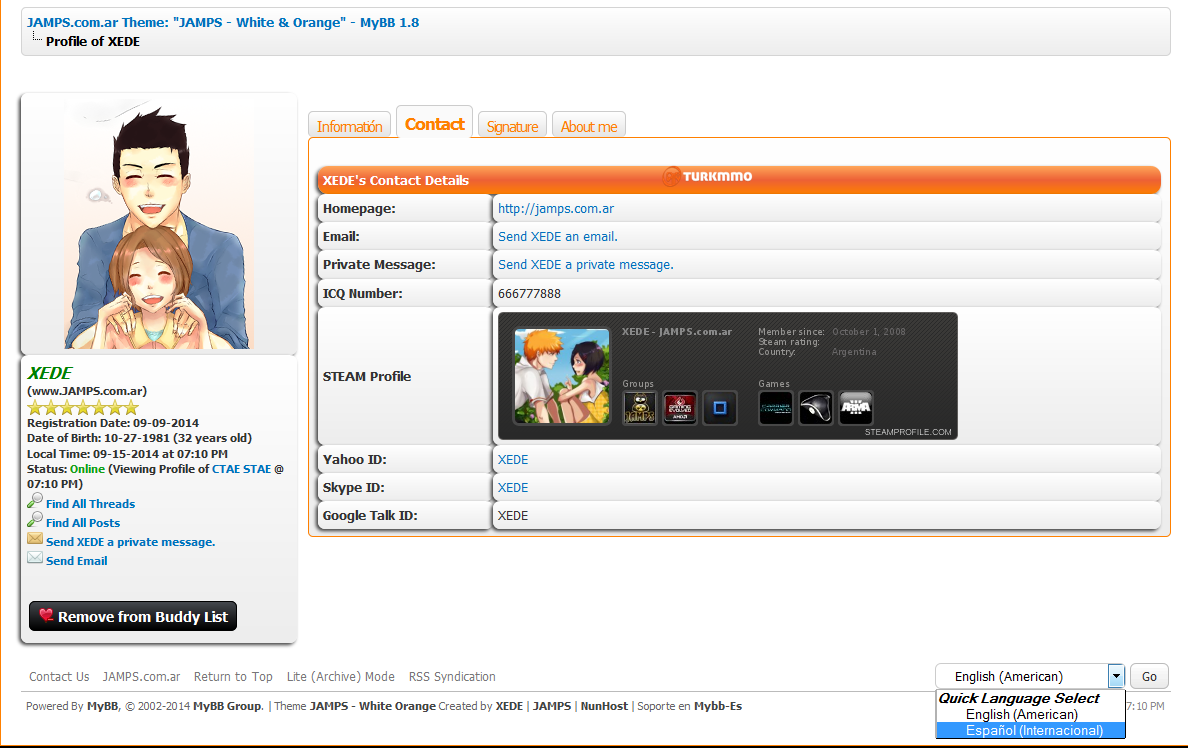Click the sidebar Send XEDE a private message link
This screenshot has width=1188, height=748.
pos(130,542)
